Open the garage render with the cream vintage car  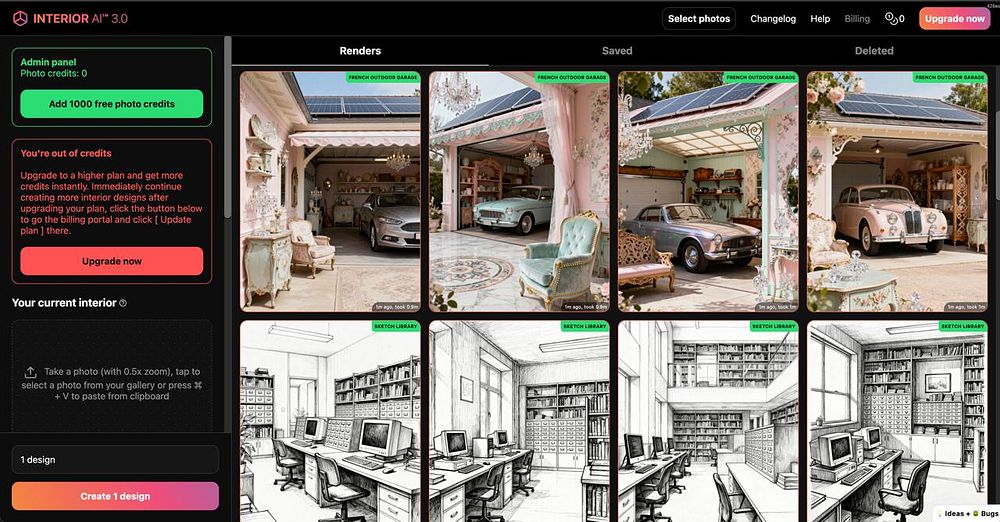(x=897, y=191)
